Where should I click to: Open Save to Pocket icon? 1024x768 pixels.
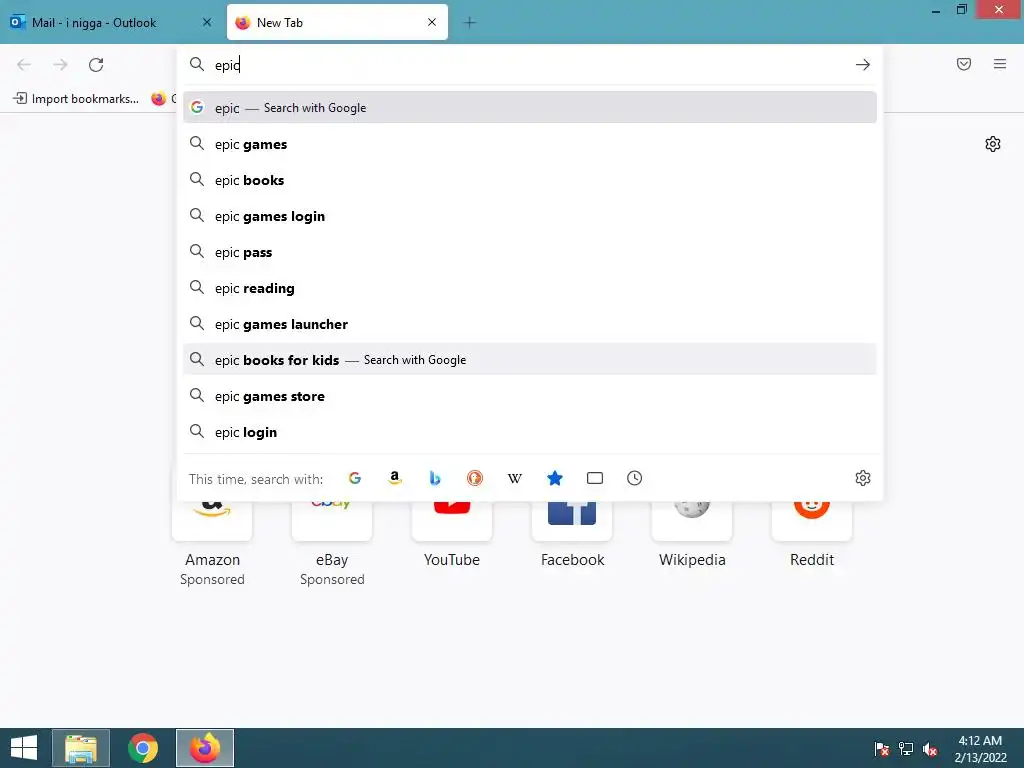point(964,64)
